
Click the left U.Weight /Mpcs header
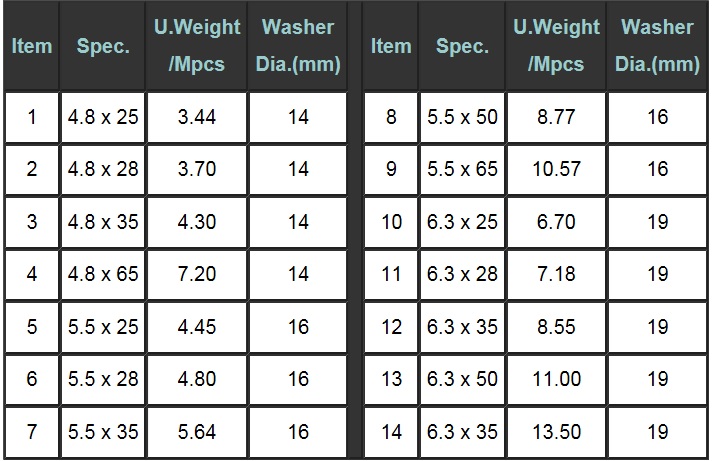[197, 45]
